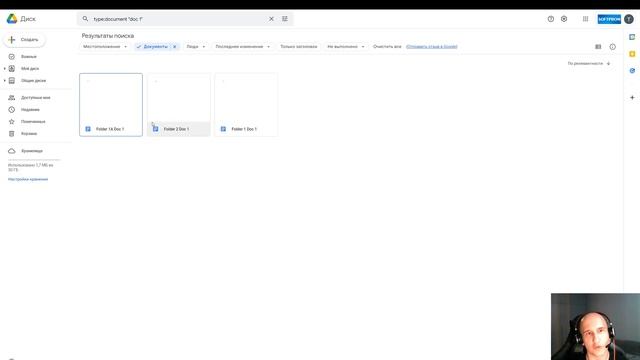Open Google Tasks blue side panel icon

tap(632, 71)
